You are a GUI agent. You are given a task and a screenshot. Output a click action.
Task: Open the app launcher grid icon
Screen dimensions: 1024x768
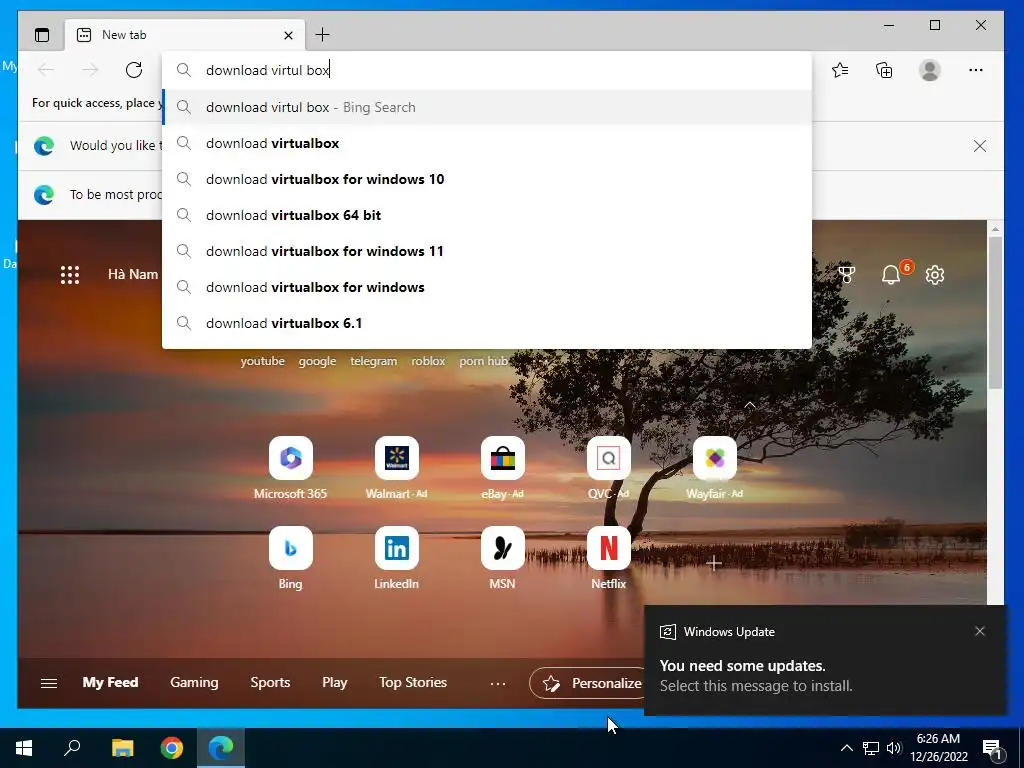pos(70,274)
